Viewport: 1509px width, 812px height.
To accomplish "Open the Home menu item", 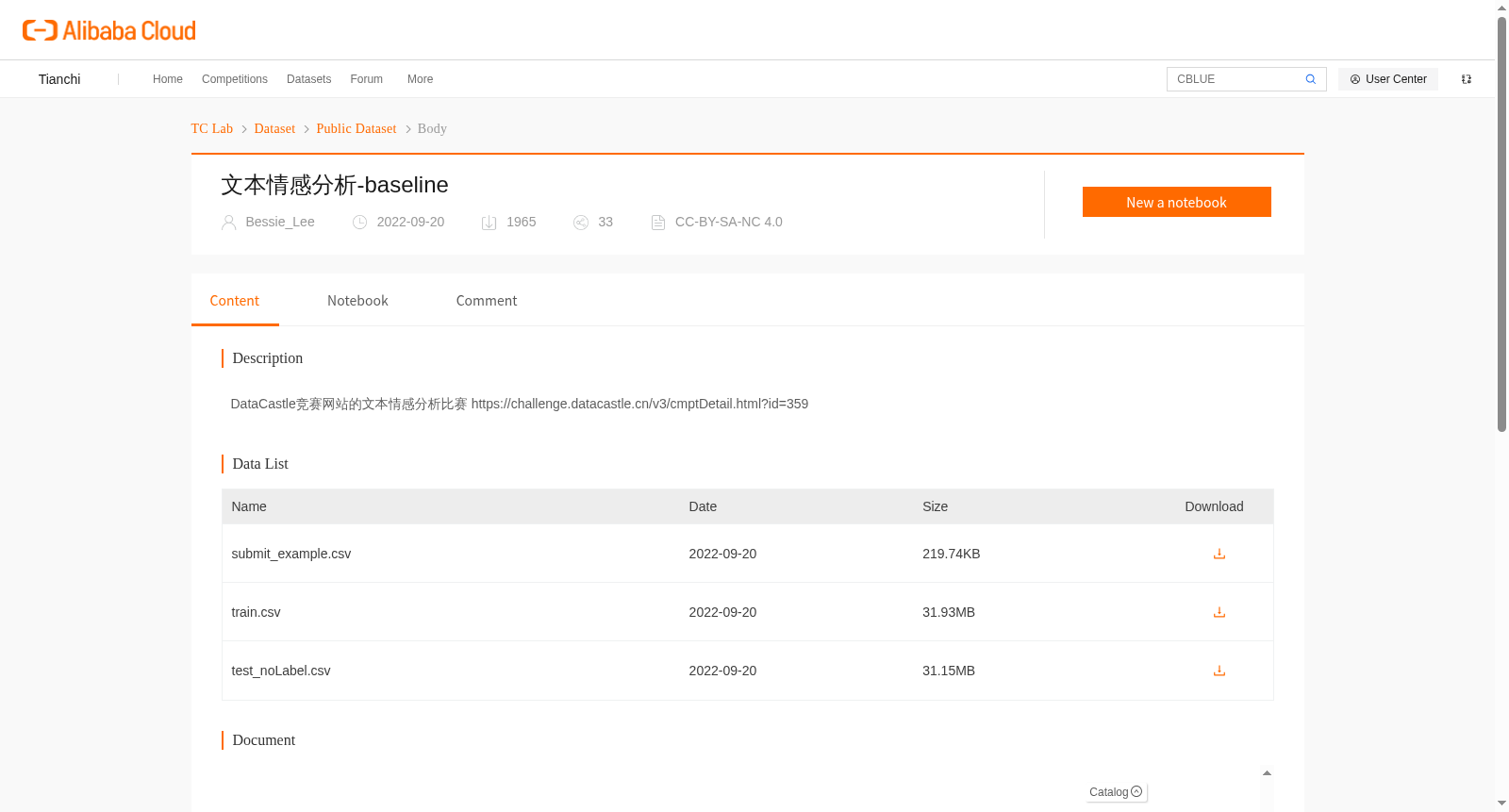I will [168, 79].
